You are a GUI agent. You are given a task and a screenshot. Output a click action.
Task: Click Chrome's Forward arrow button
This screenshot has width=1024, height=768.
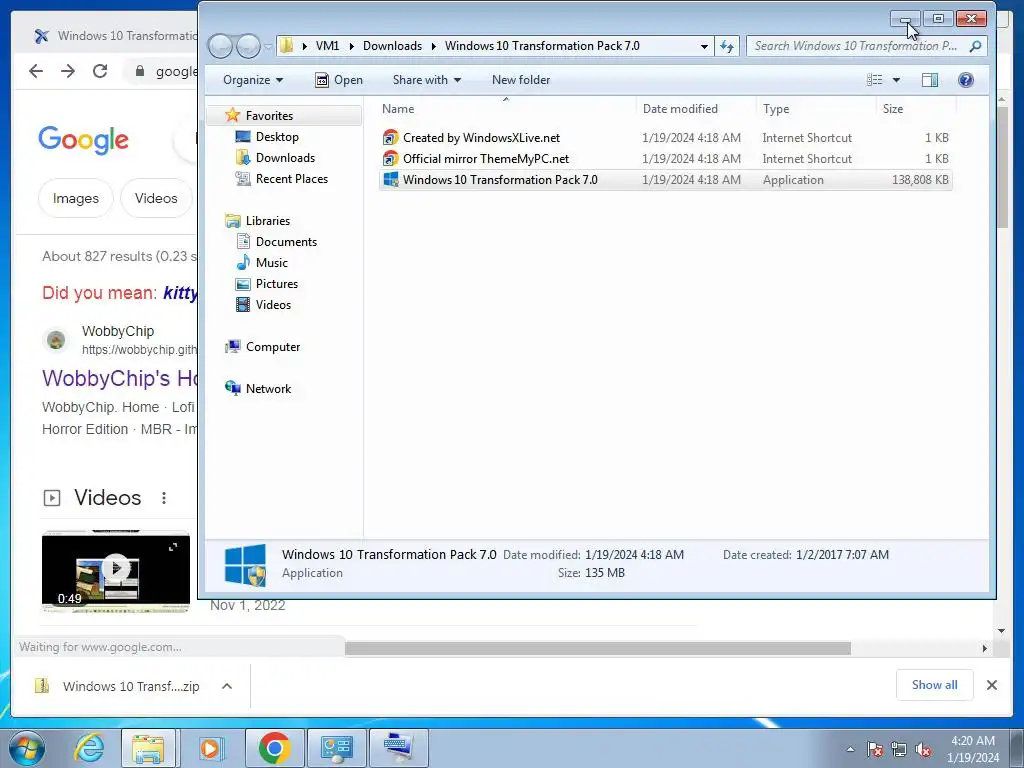point(68,71)
